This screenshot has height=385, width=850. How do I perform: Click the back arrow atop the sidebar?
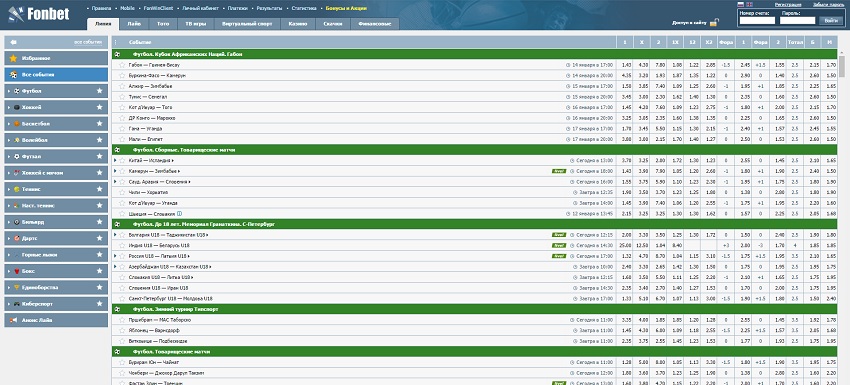coord(14,42)
